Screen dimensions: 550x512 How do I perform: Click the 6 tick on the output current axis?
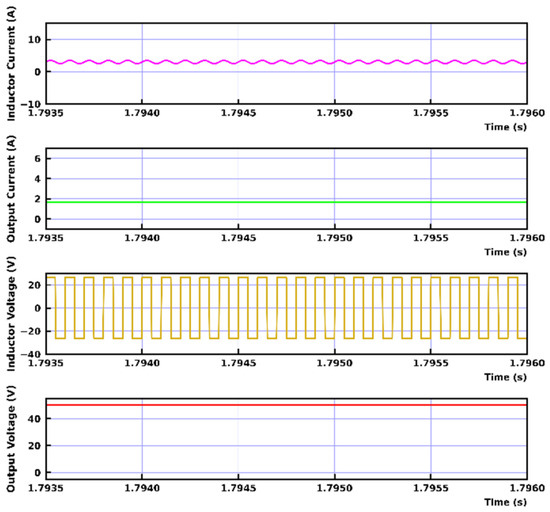pos(38,159)
